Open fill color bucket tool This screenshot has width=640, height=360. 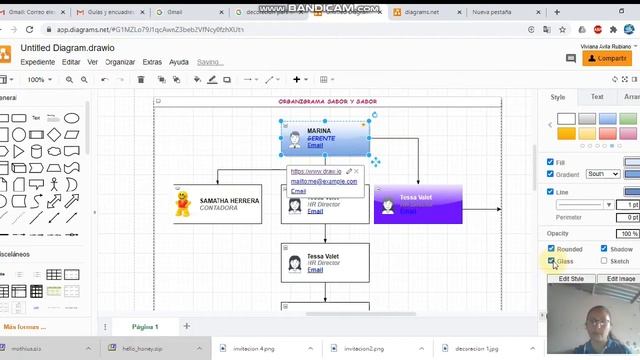pos(197,80)
